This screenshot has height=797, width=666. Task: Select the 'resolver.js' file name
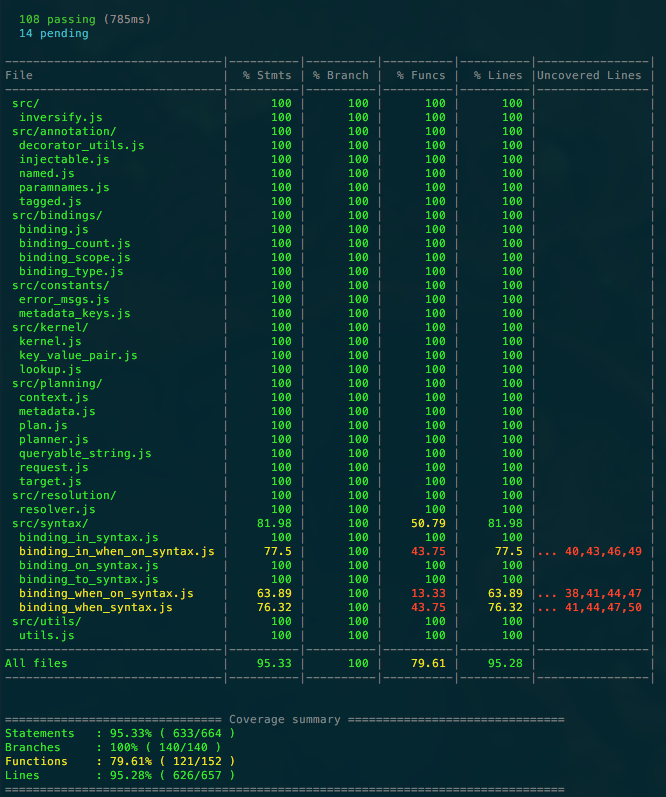coord(57,509)
